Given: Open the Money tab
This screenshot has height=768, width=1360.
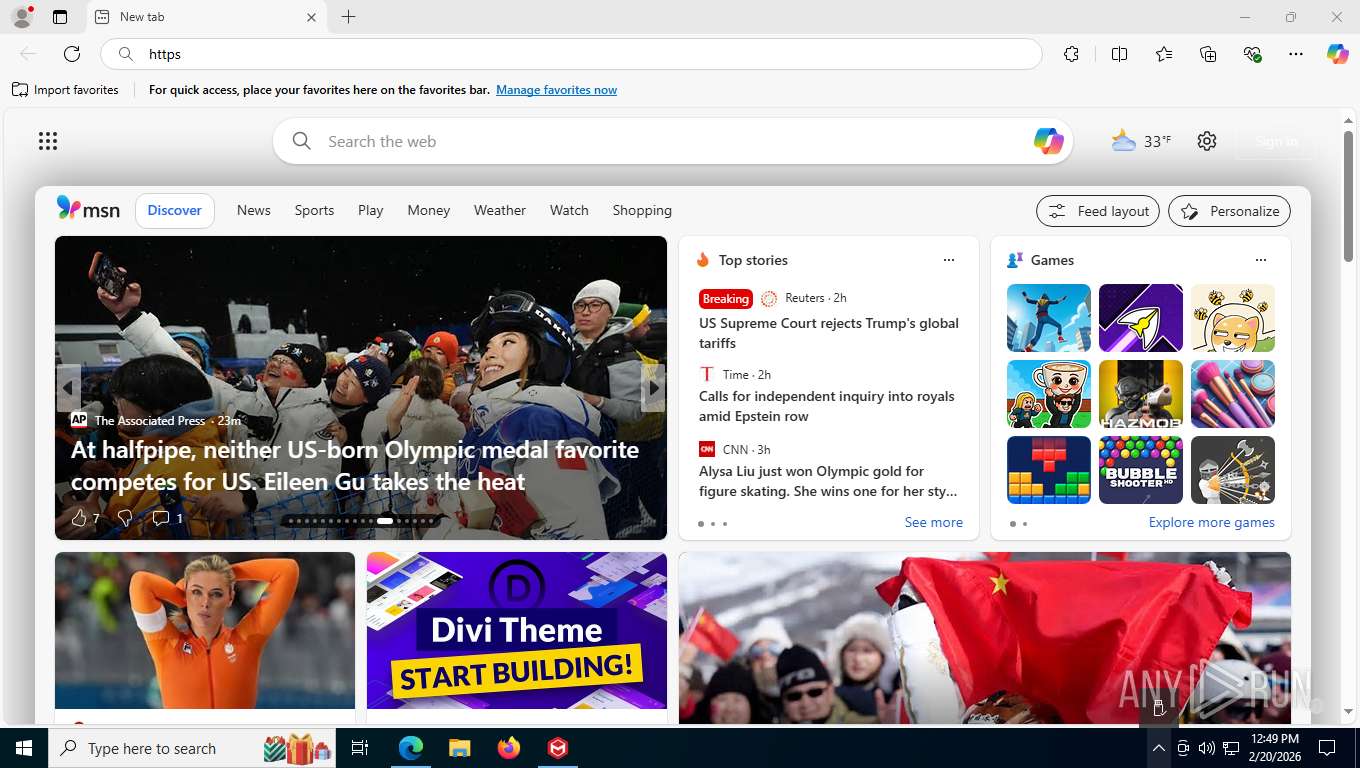Looking at the screenshot, I should click(429, 210).
